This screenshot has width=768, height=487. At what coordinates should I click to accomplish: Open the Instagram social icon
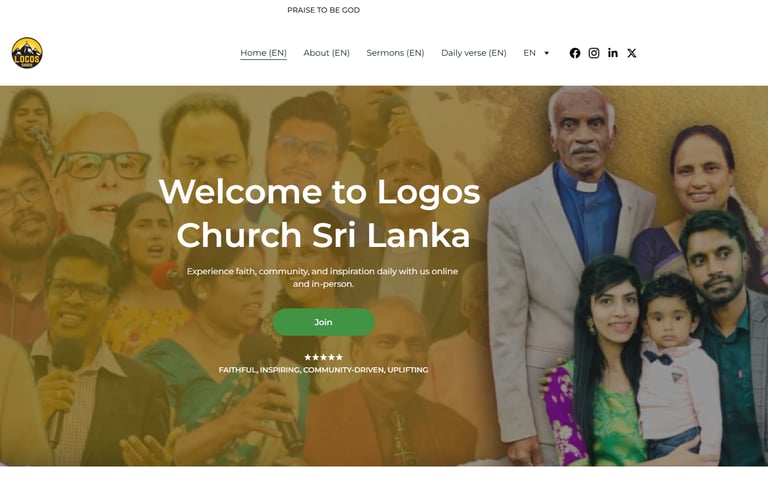pyautogui.click(x=594, y=53)
